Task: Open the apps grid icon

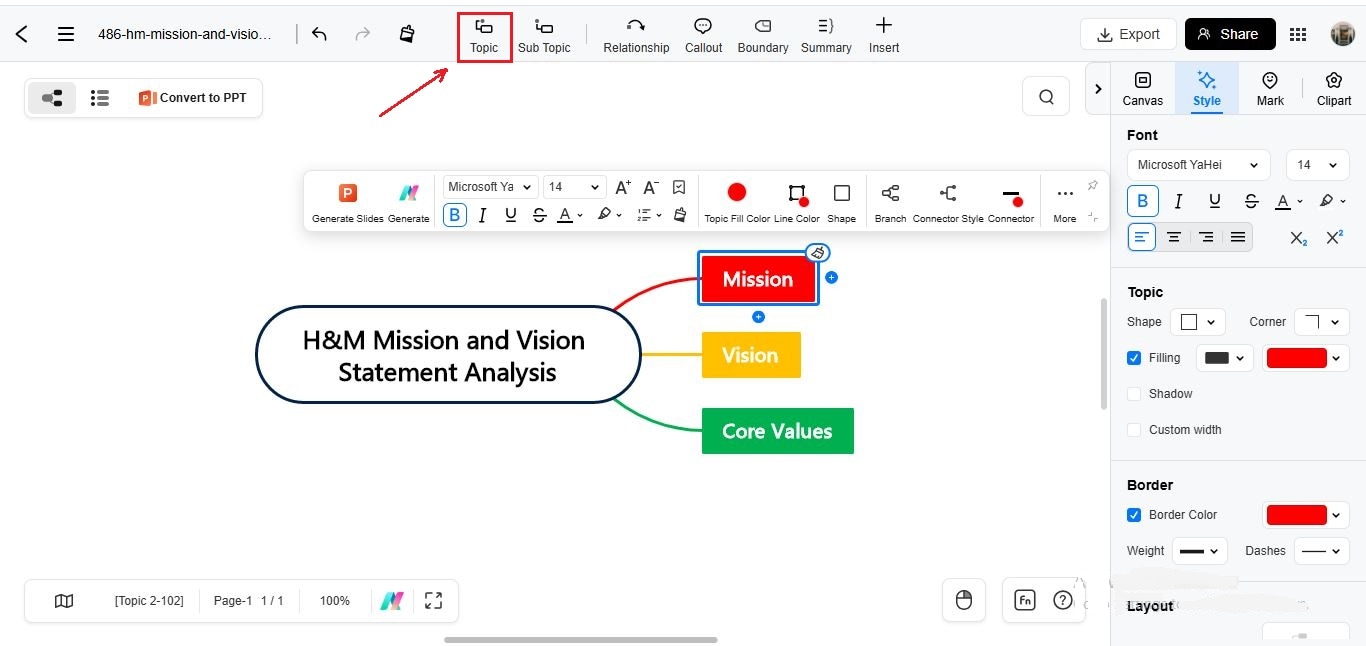Action: tap(1298, 34)
